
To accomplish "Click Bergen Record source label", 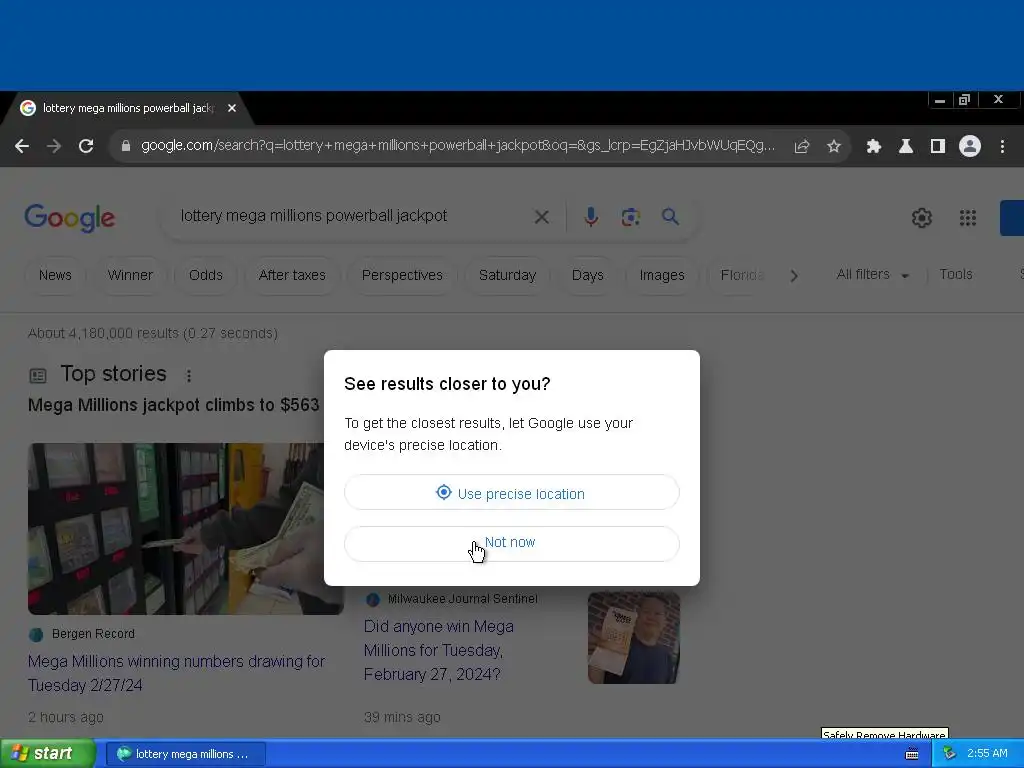I will 93,634.
